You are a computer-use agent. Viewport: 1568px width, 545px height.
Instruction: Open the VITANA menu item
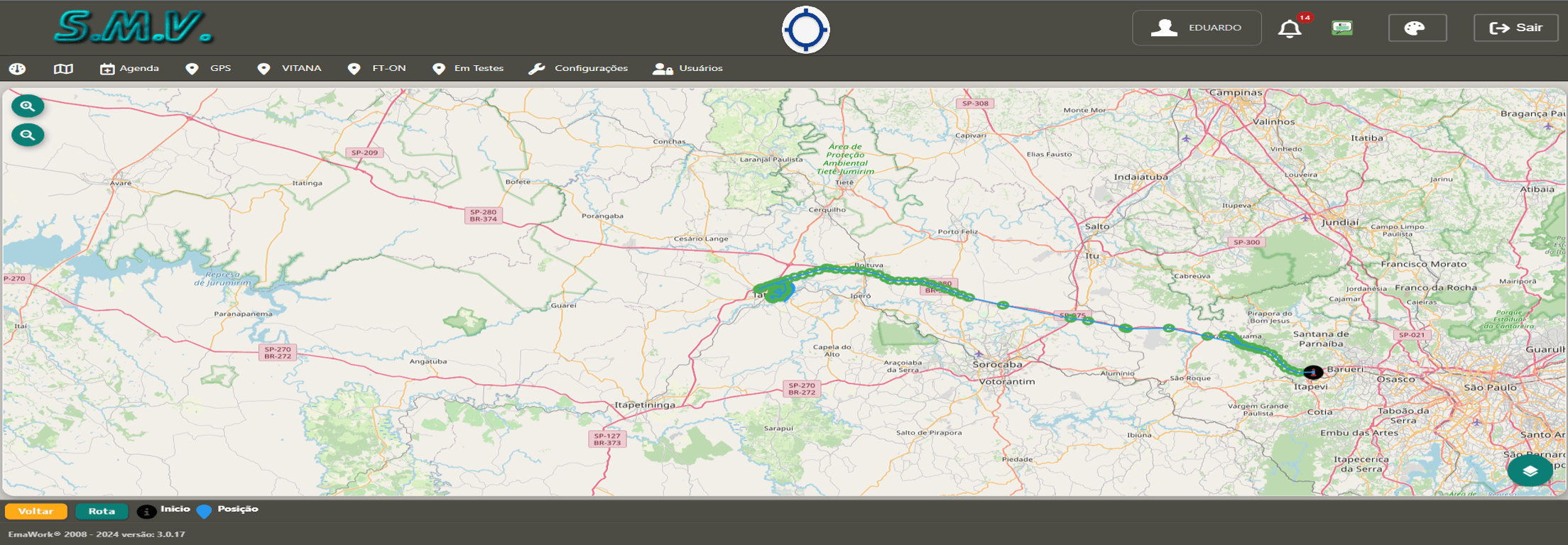[289, 69]
